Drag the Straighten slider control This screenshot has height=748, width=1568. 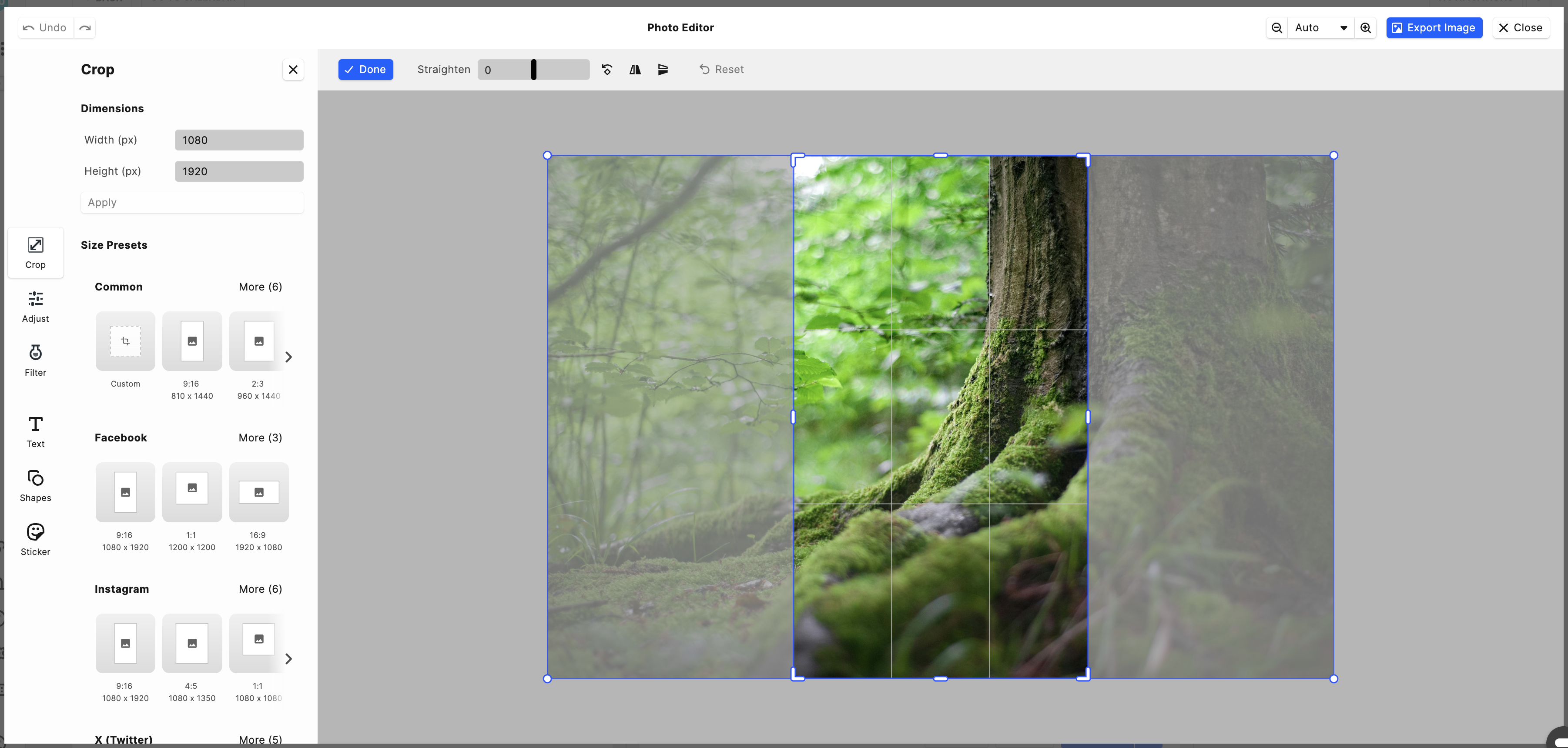point(533,69)
